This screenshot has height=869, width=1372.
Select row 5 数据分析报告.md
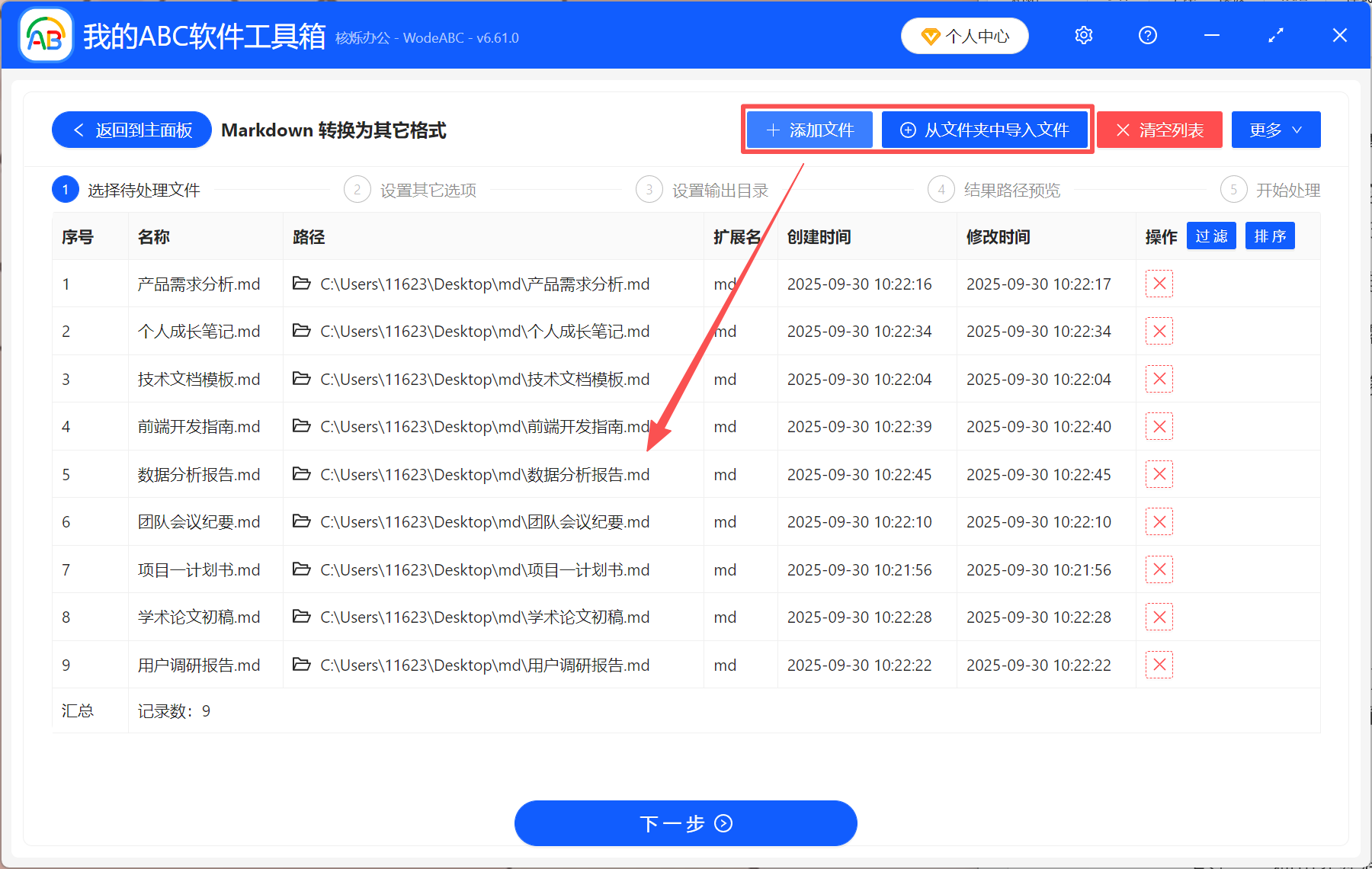pos(198,474)
